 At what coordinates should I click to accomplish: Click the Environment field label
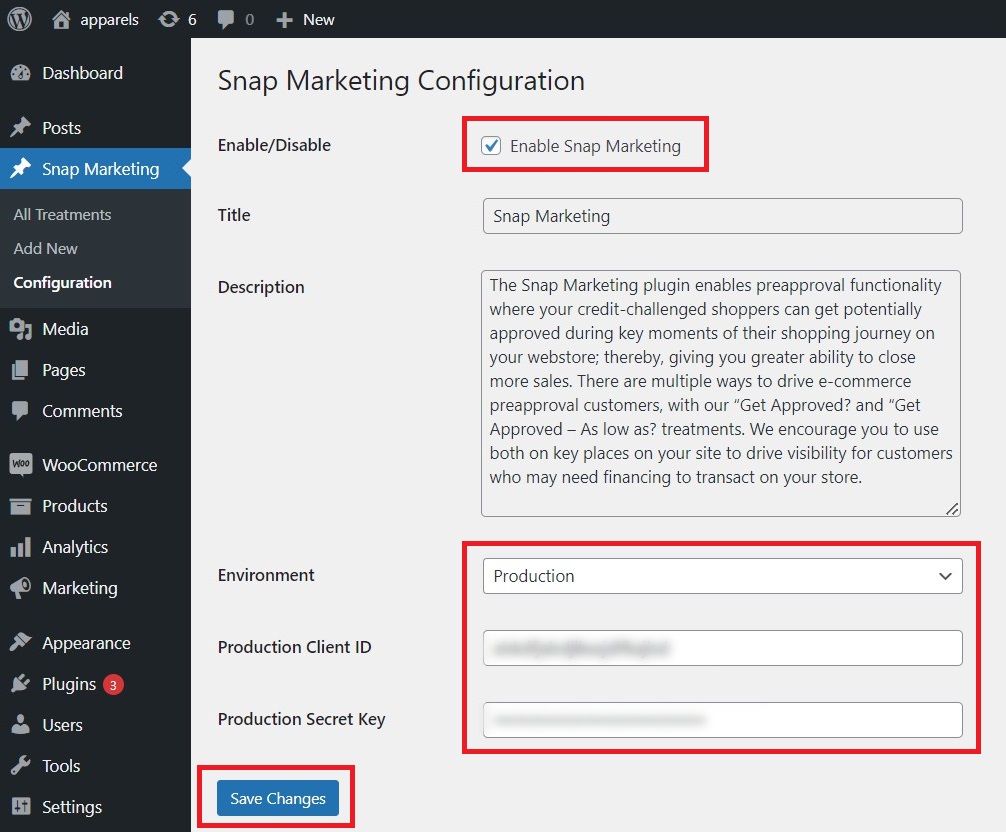coord(266,575)
